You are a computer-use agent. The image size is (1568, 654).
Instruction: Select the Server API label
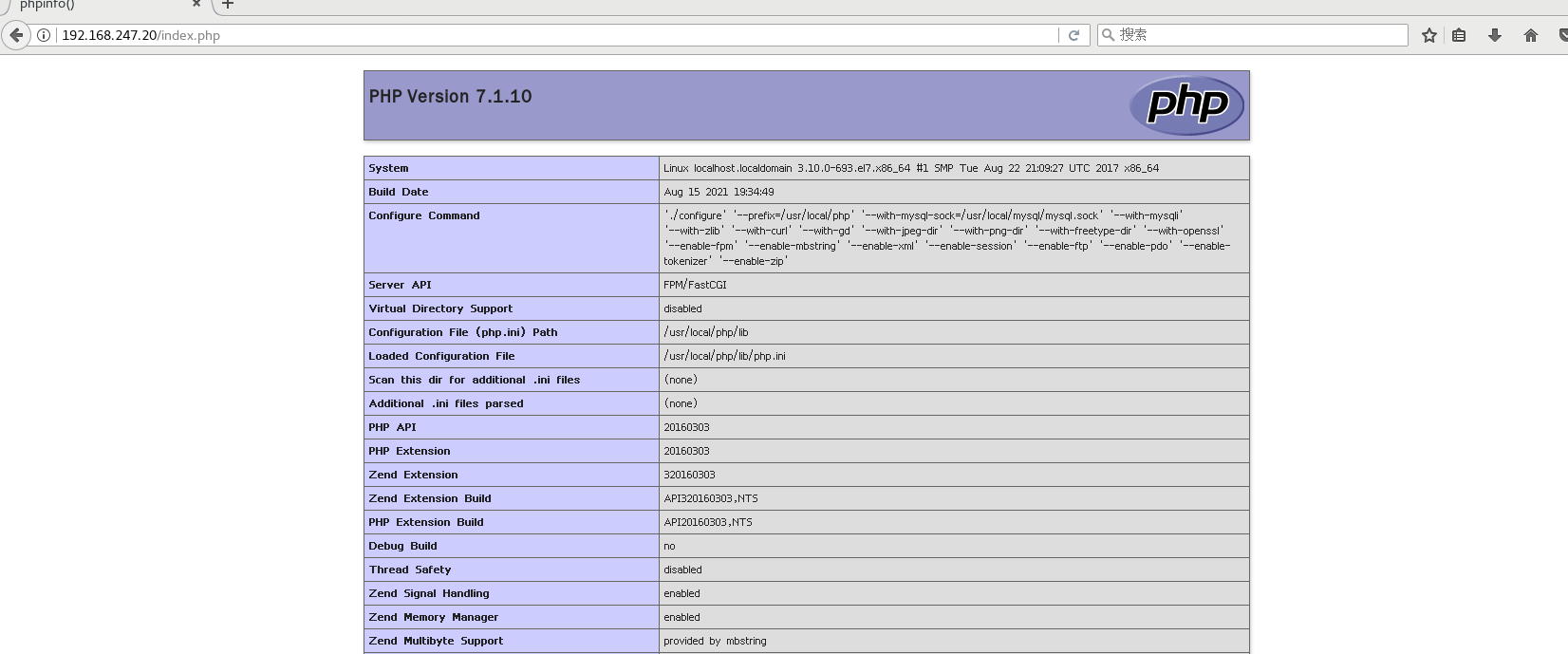[400, 285]
